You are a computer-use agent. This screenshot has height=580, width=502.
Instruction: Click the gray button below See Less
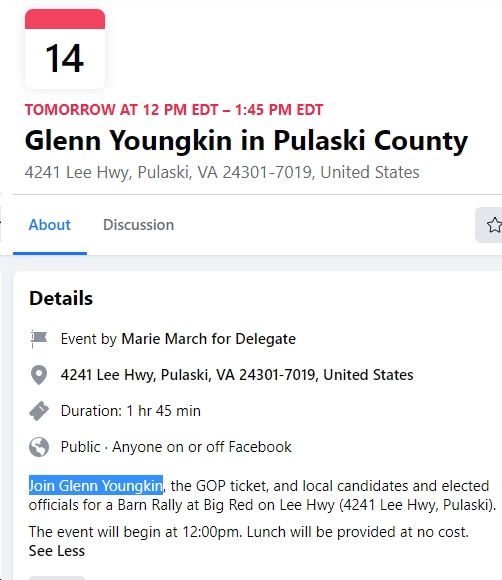(57, 578)
